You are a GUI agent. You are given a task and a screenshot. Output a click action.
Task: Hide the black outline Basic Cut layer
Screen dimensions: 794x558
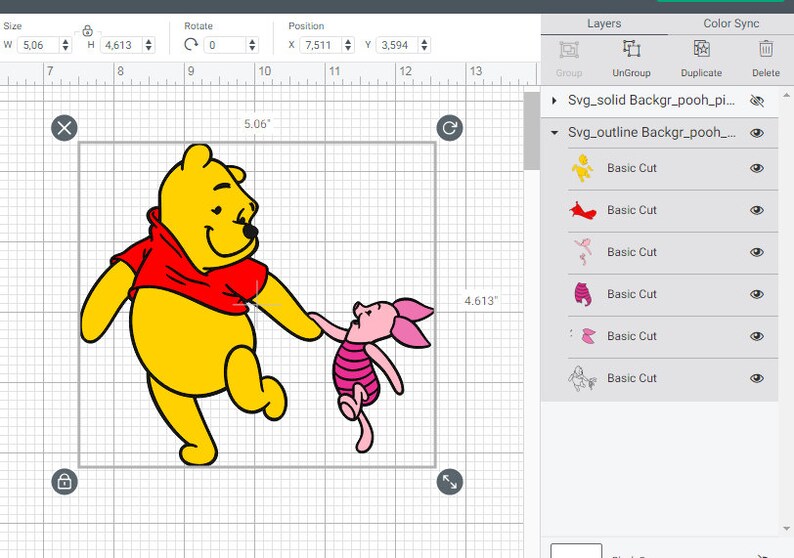(x=757, y=378)
